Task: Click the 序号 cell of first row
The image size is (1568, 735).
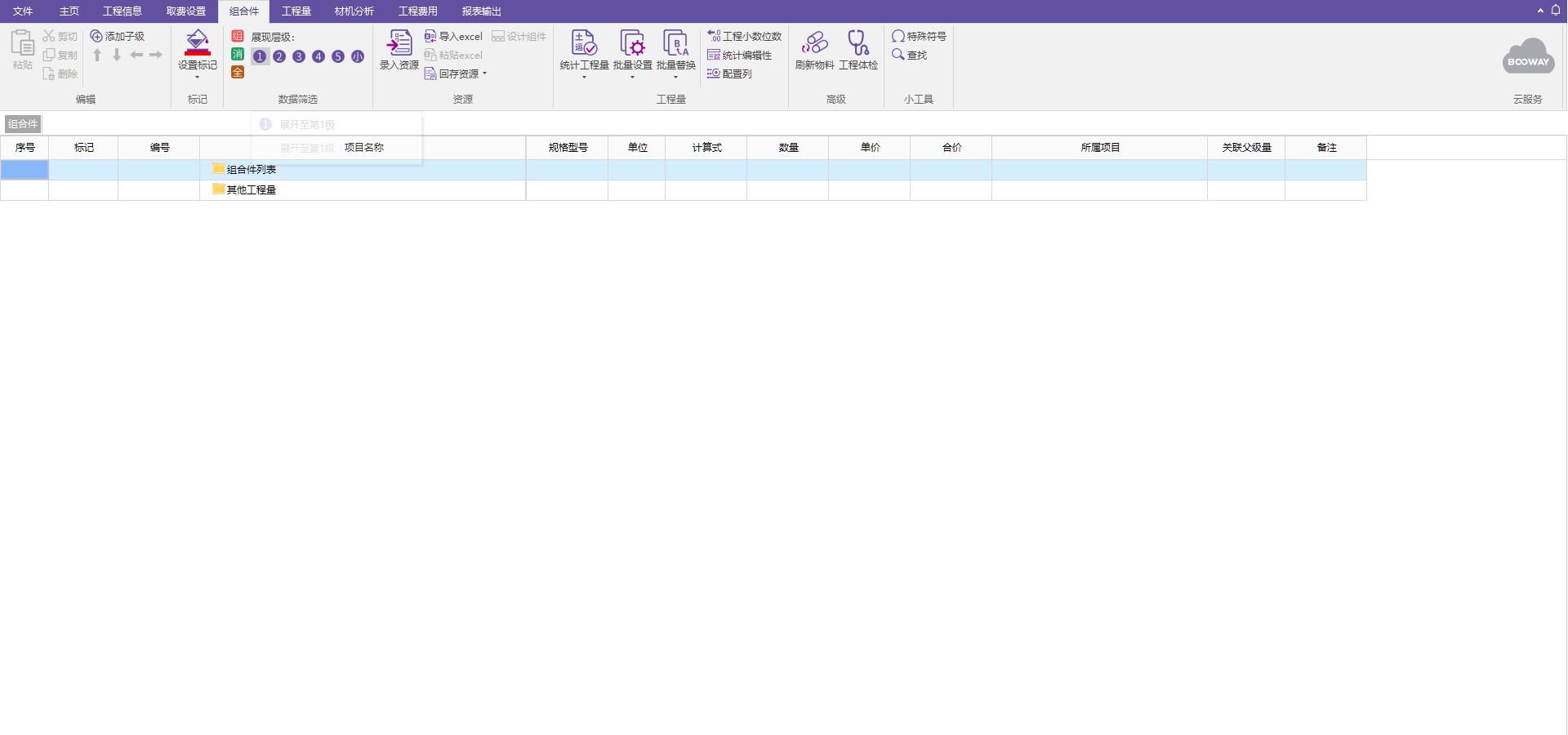Action: click(24, 170)
